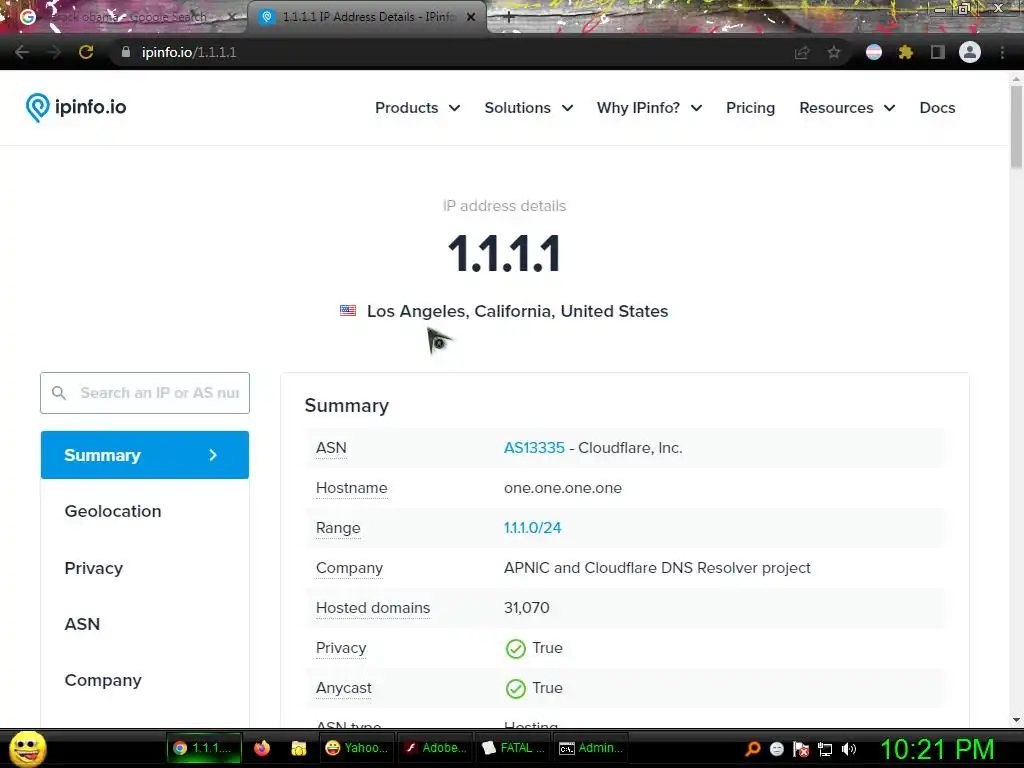Click the Hosted domains label
The height and width of the screenshot is (768, 1024).
pyautogui.click(x=373, y=608)
